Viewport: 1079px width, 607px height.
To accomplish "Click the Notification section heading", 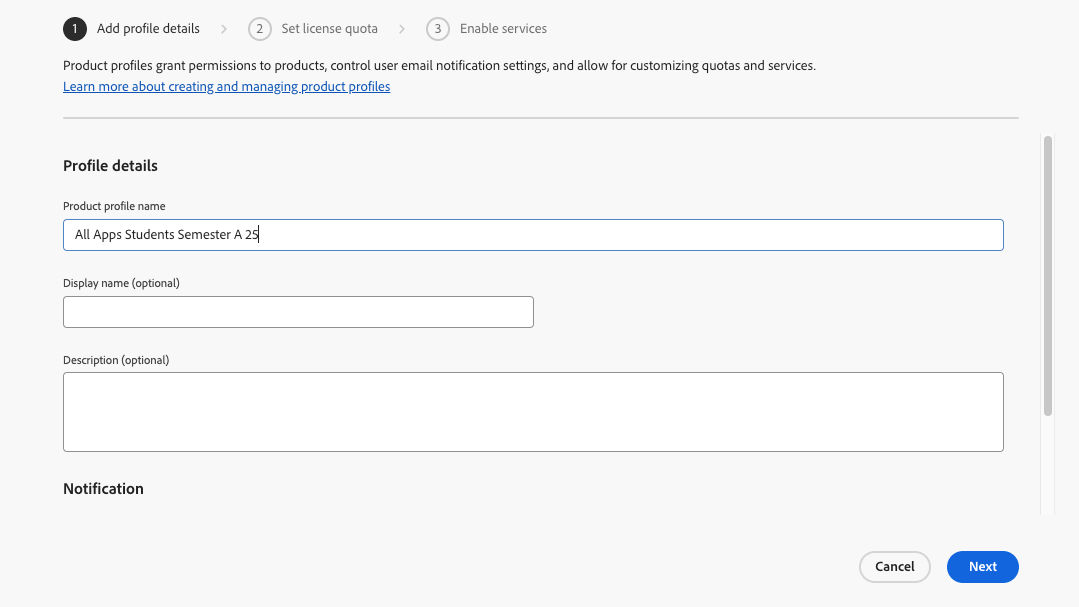I will 103,489.
